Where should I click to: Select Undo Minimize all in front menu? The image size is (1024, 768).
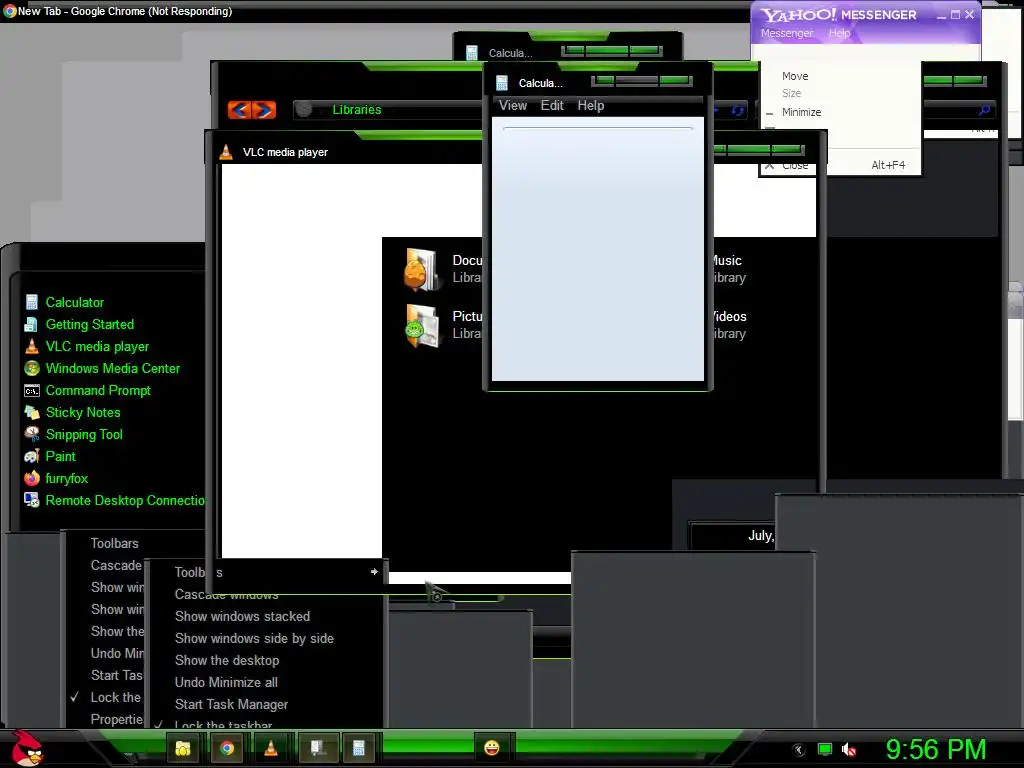click(226, 682)
